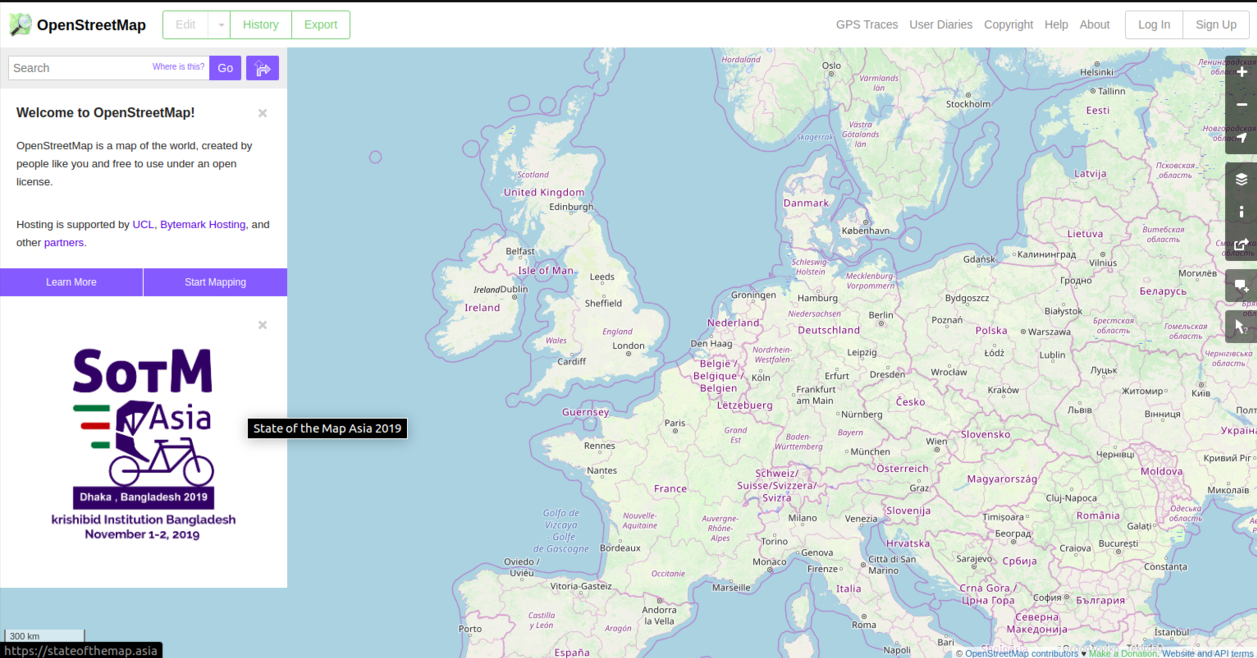Open the History tab
The image size is (1257, 658).
[261, 25]
